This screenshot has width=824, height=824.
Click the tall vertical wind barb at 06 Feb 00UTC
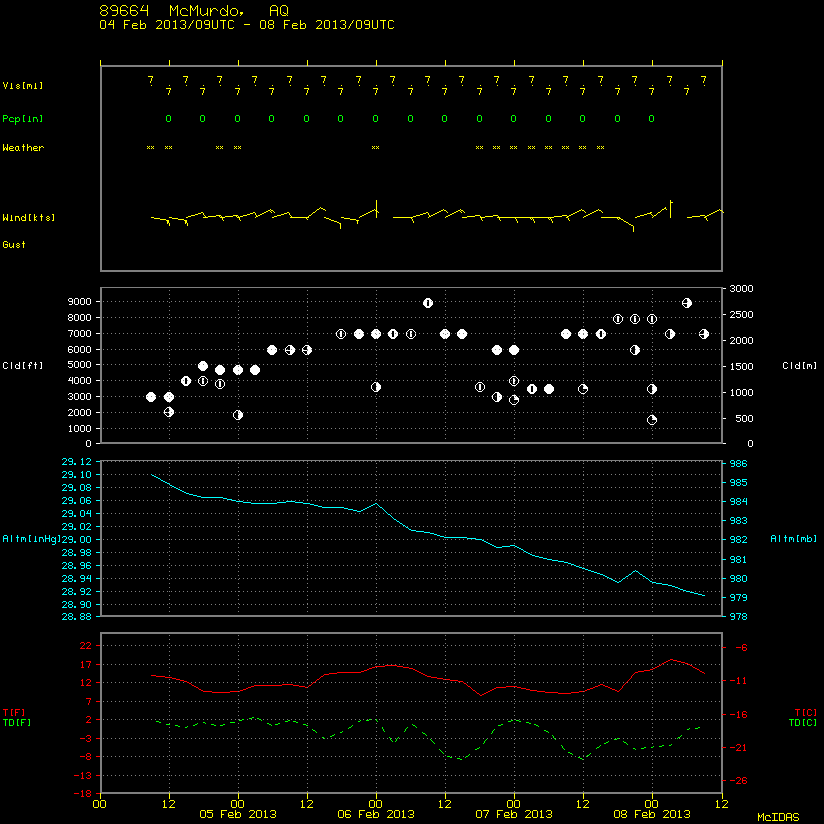(377, 209)
